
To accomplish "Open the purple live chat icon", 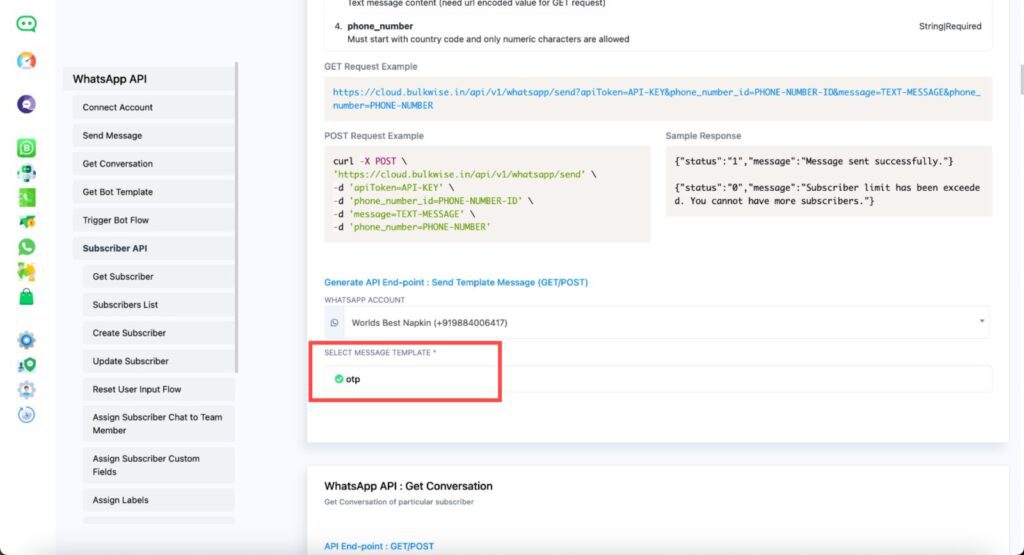I will 26,104.
